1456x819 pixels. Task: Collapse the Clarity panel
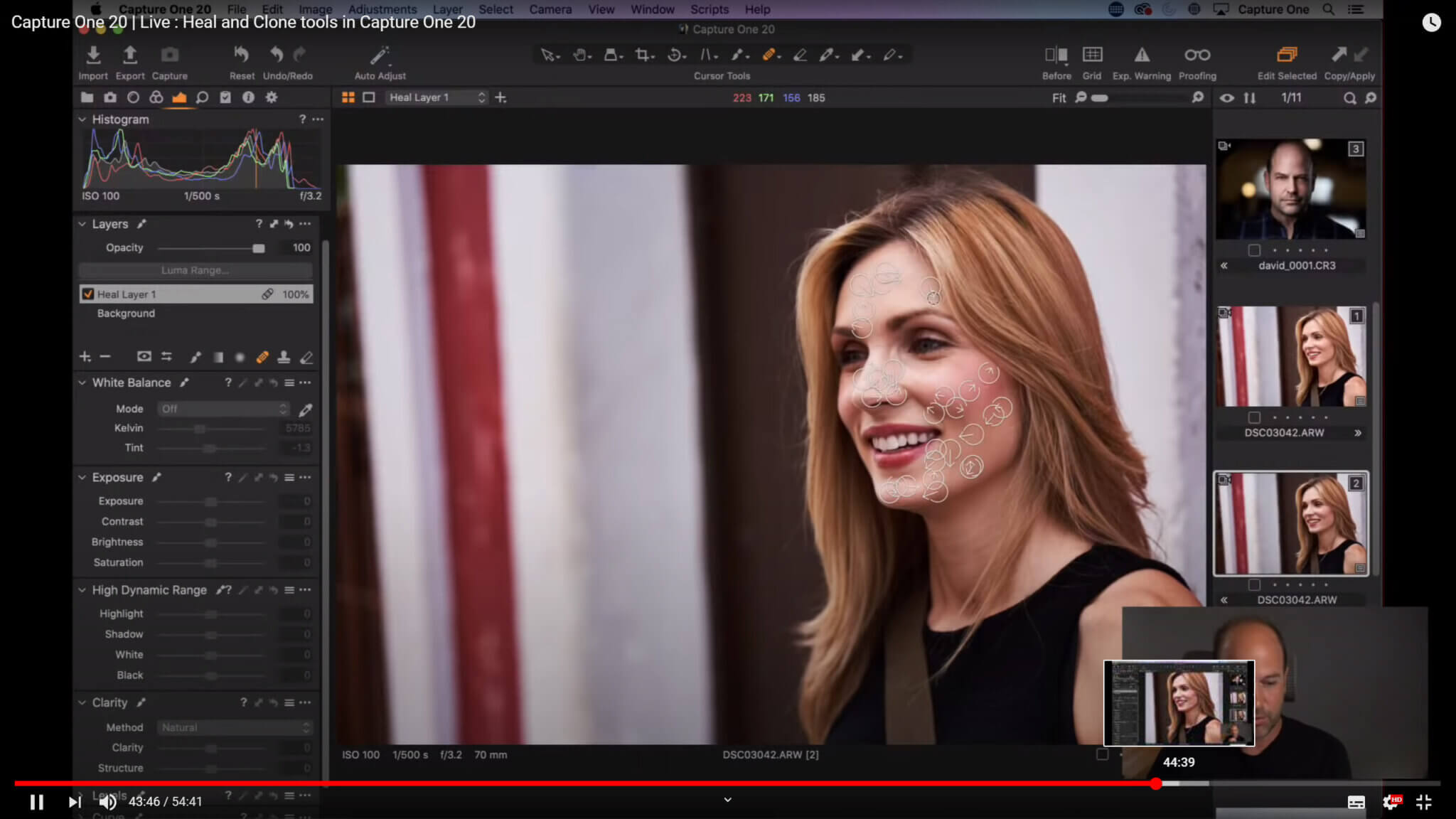pyautogui.click(x=82, y=702)
